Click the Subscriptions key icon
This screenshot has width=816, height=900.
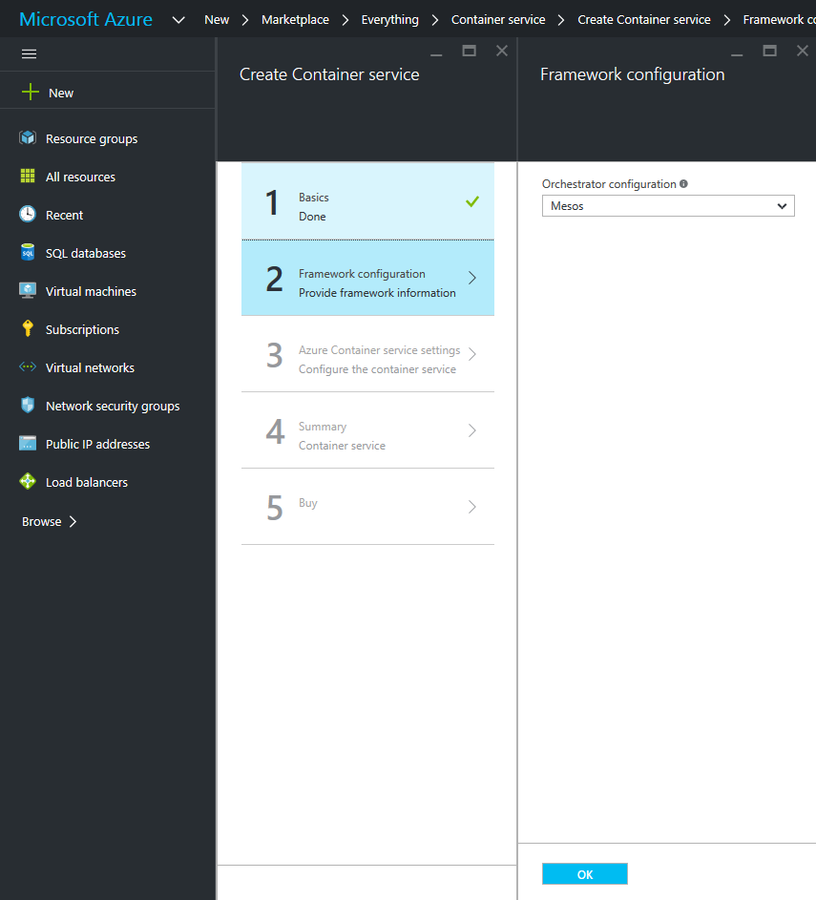[x=28, y=328]
